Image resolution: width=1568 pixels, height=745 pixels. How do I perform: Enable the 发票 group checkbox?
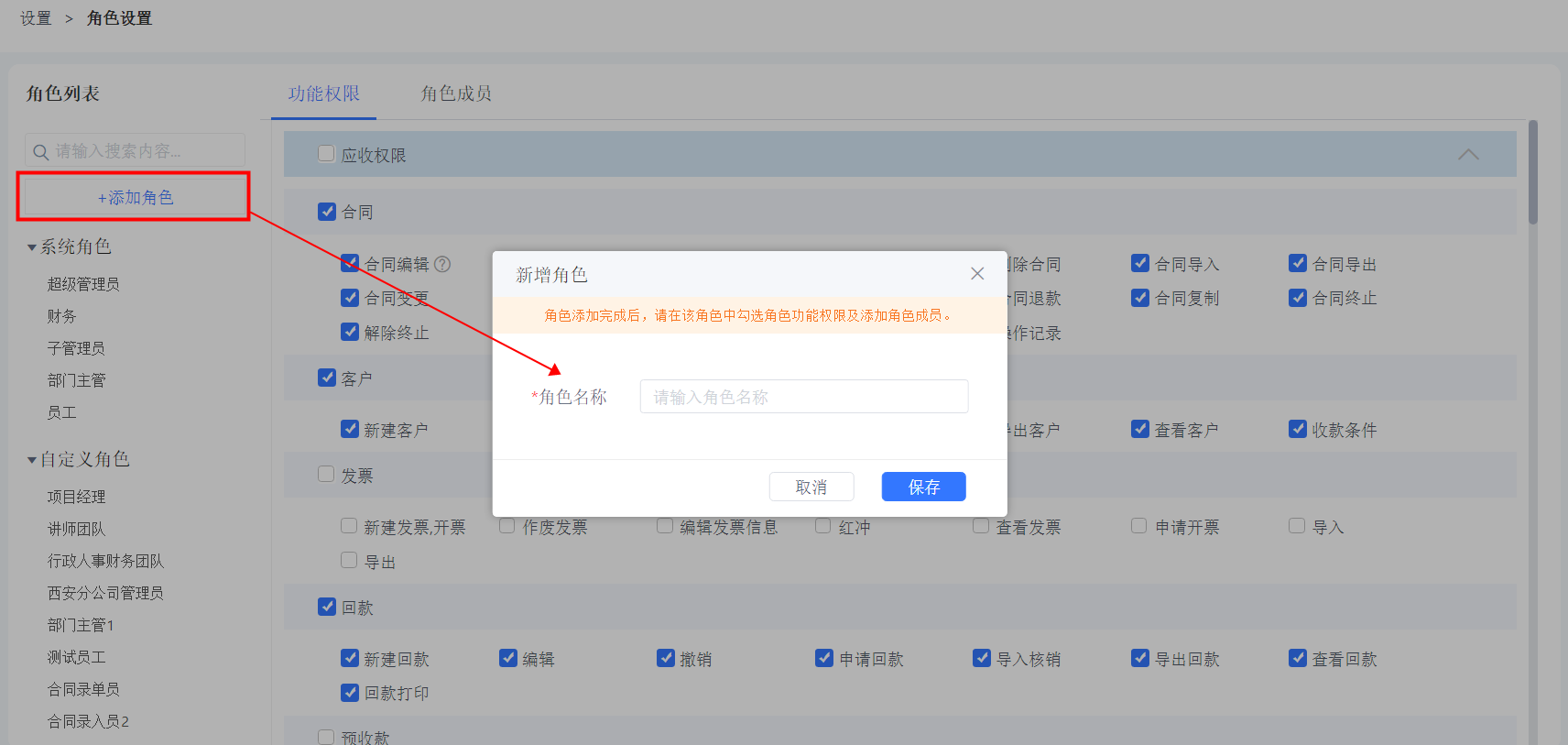coord(326,474)
